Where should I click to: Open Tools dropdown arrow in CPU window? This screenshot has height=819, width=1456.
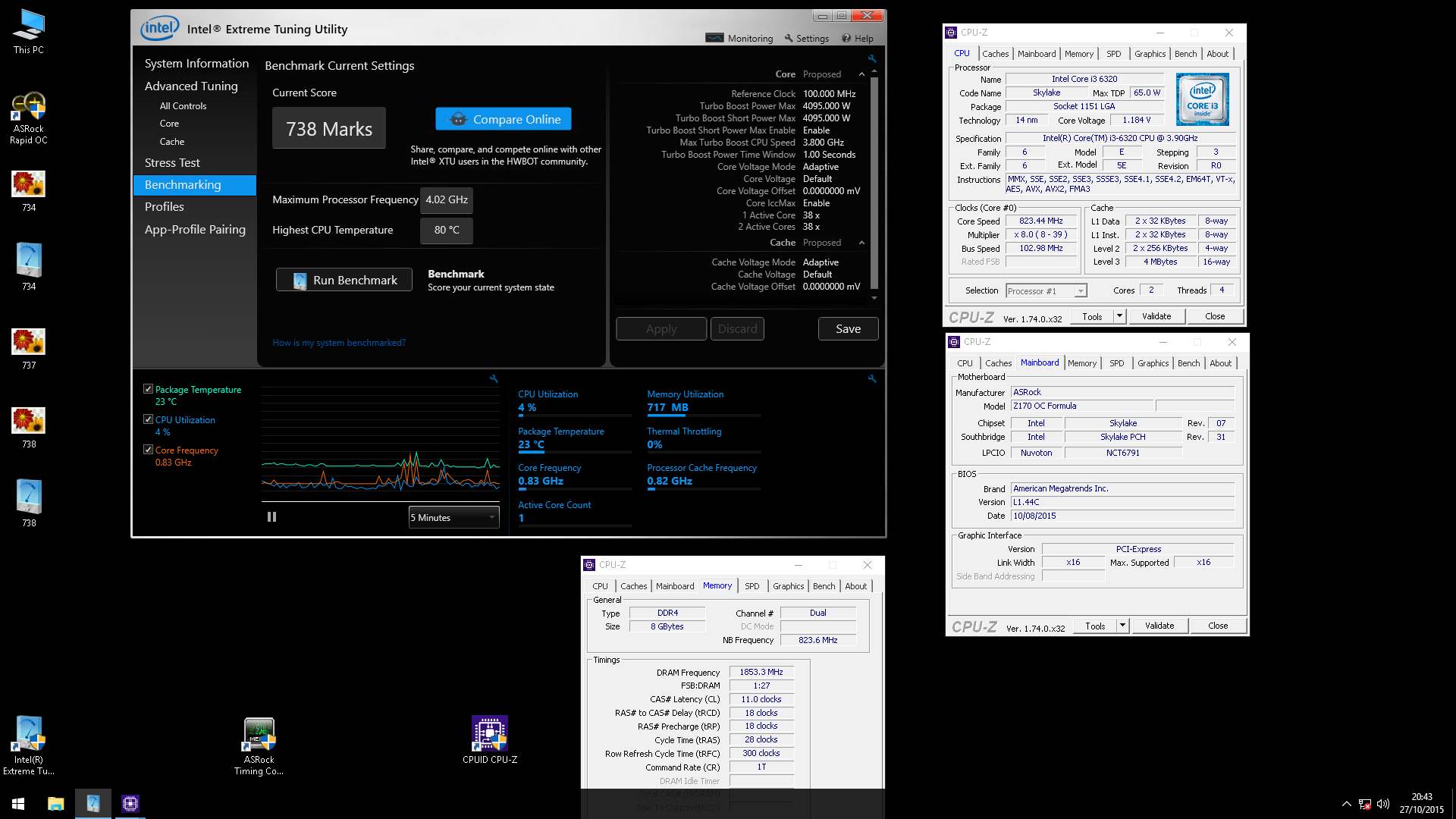coord(1119,316)
